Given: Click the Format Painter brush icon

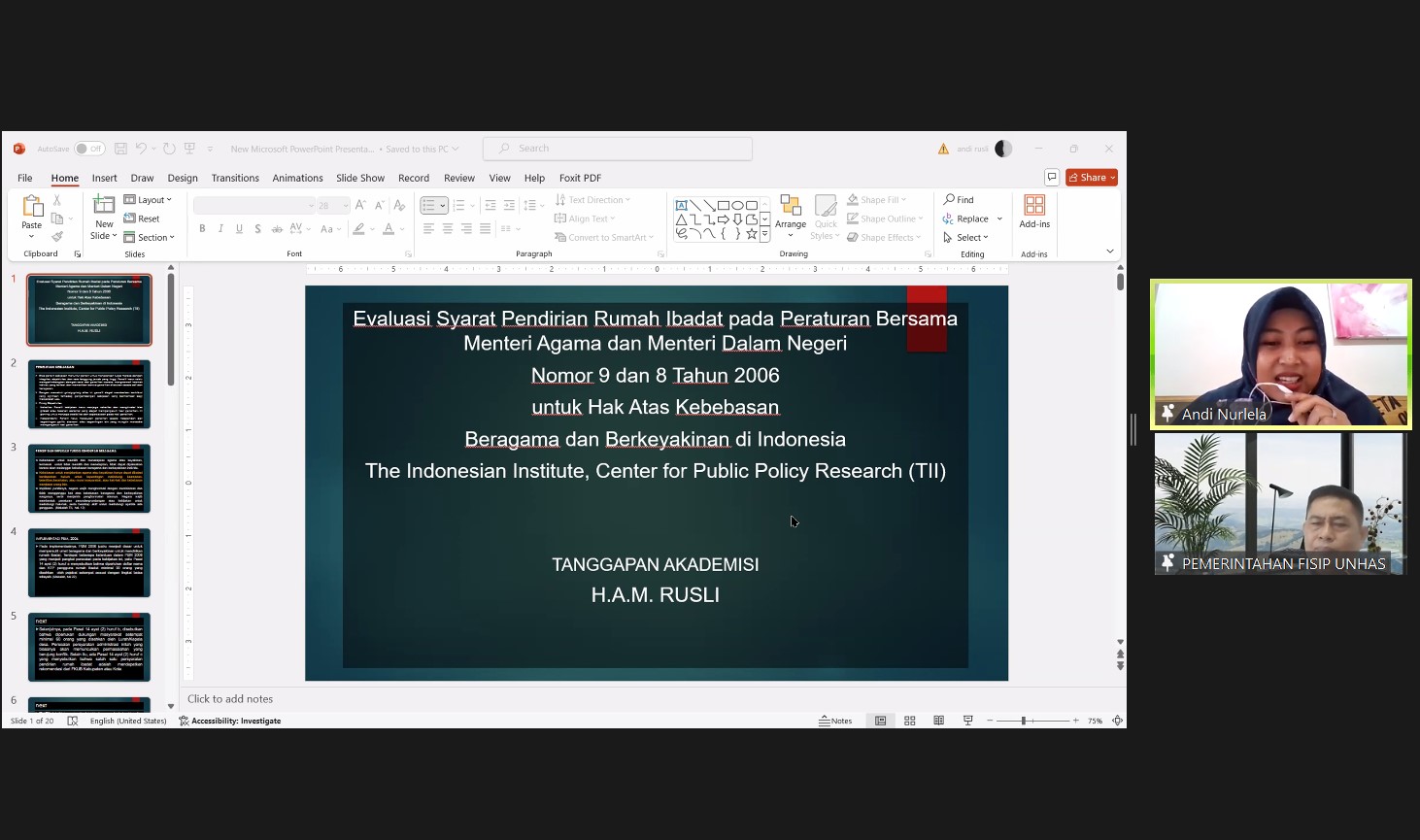Looking at the screenshot, I should point(57,237).
